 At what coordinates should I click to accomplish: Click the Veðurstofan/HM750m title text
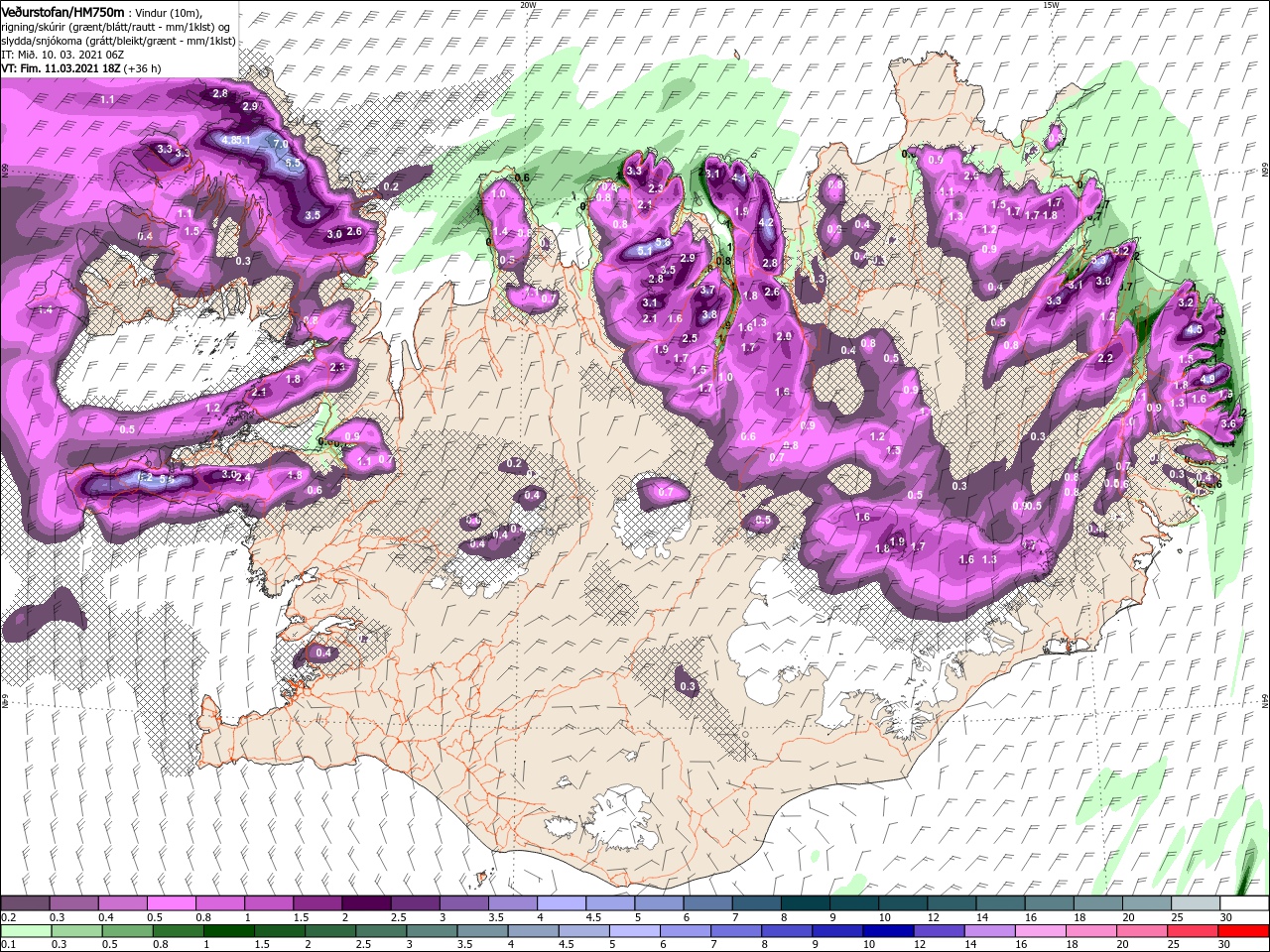tap(63, 11)
